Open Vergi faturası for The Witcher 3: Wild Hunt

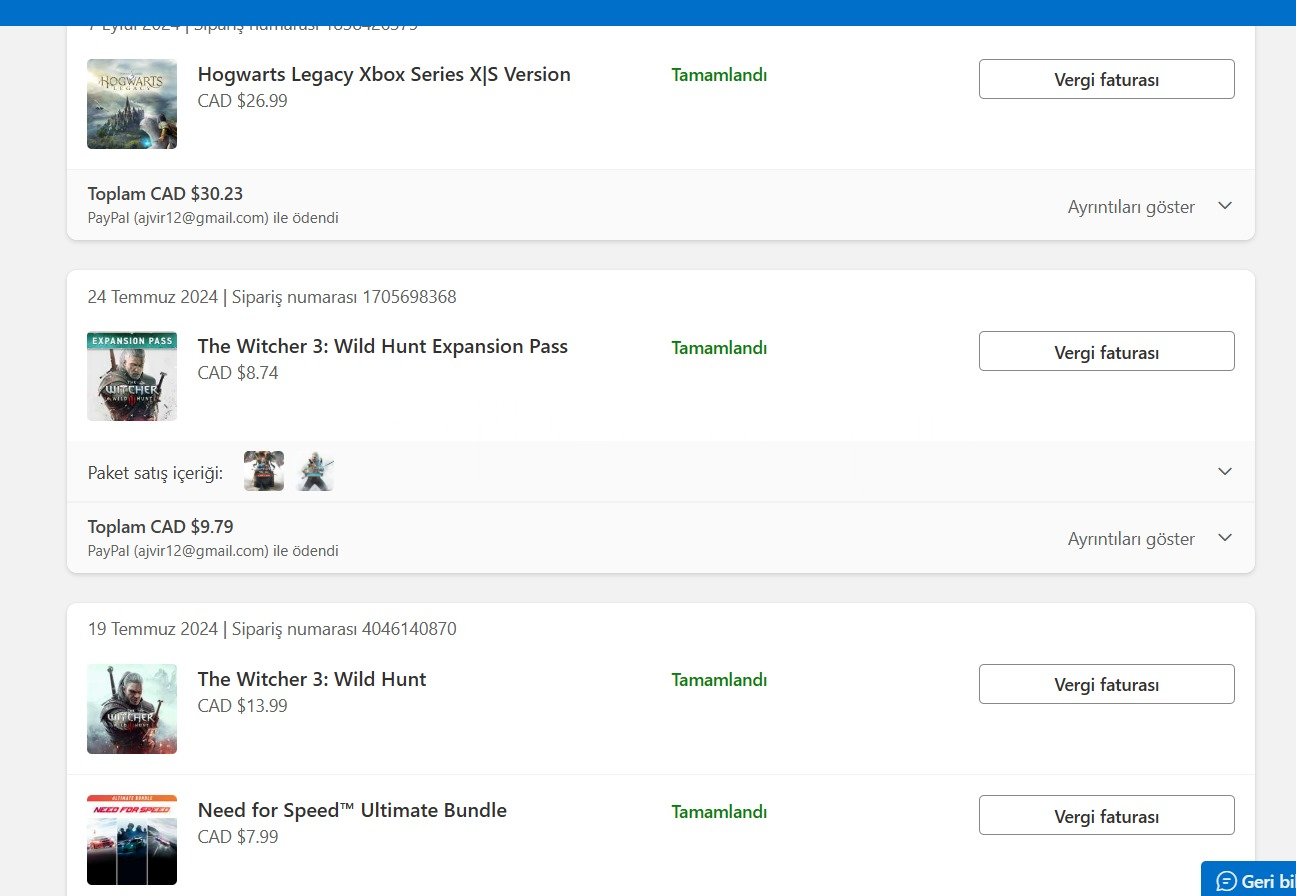(x=1106, y=684)
